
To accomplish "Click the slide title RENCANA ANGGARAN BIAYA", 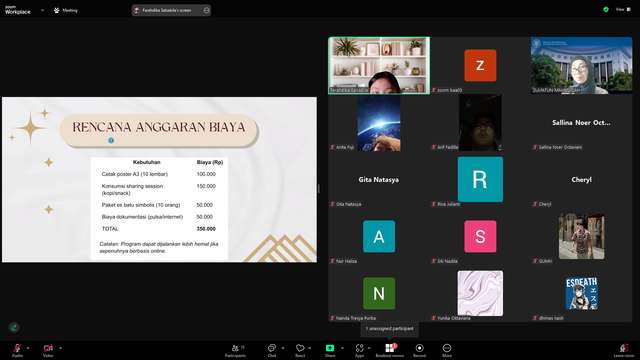I will 159,127.
